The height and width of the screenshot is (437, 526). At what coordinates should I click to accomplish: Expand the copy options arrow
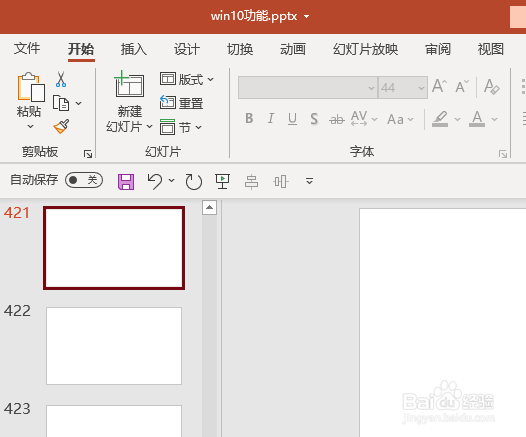point(78,103)
